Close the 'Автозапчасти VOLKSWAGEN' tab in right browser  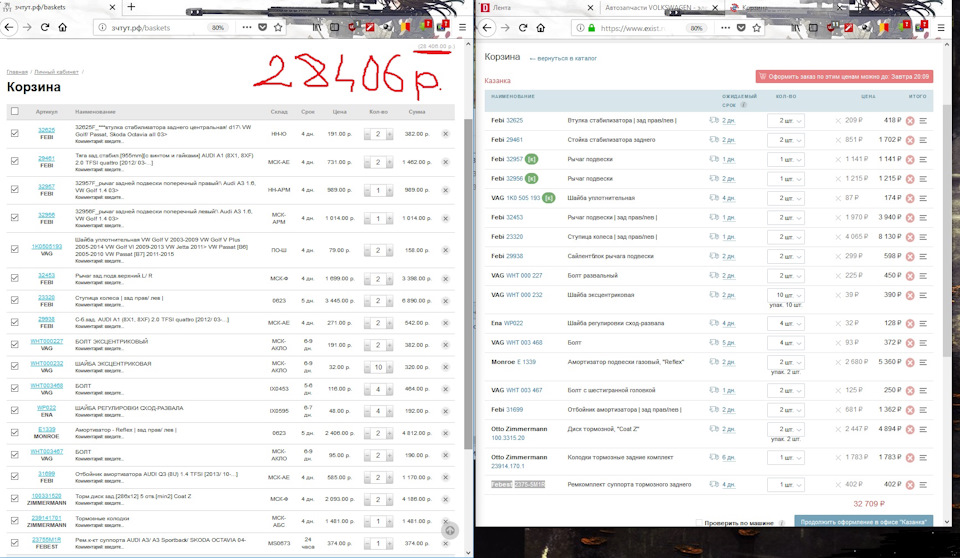click(x=714, y=7)
